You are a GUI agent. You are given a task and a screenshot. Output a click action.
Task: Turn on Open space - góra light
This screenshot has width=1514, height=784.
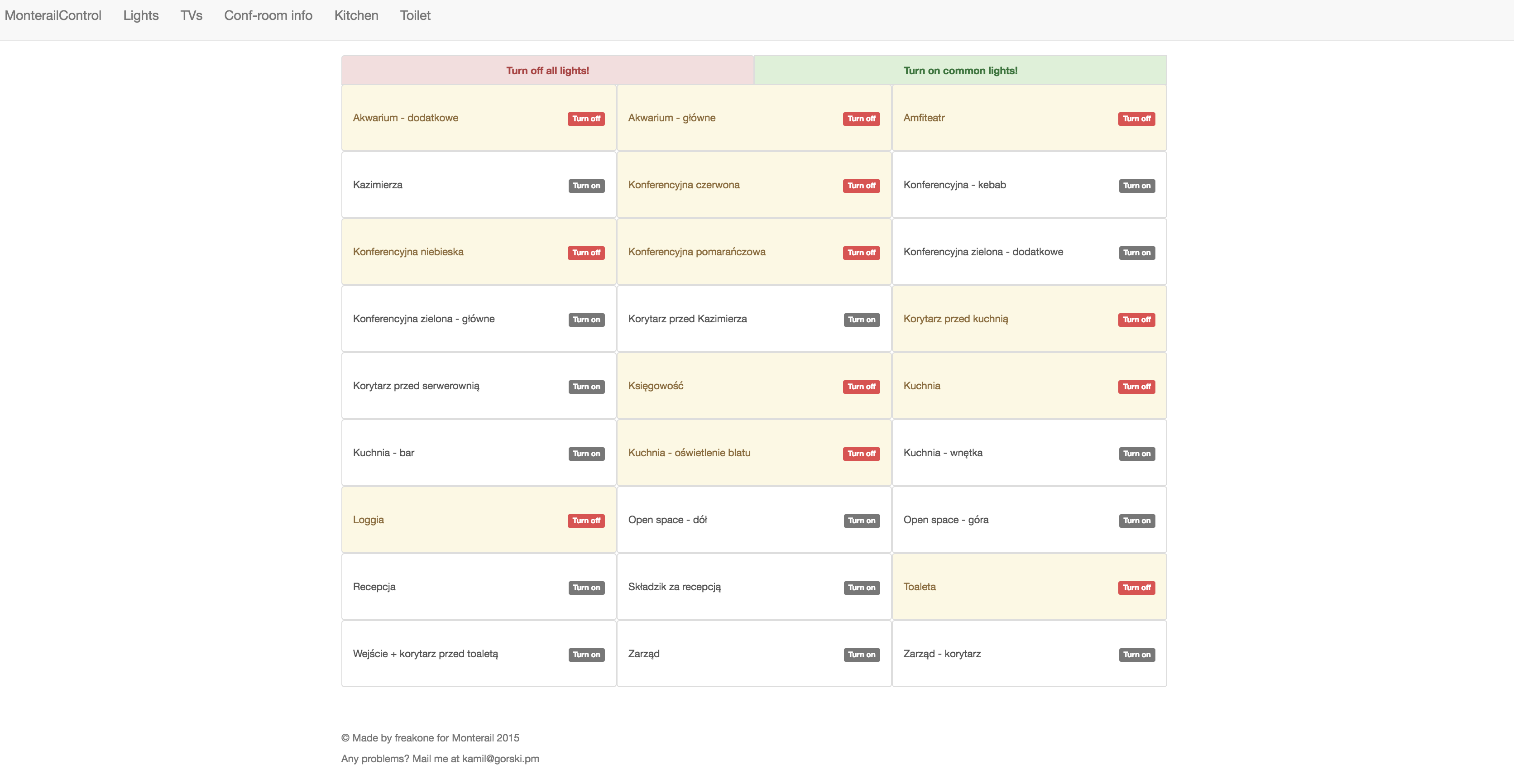(x=1137, y=521)
